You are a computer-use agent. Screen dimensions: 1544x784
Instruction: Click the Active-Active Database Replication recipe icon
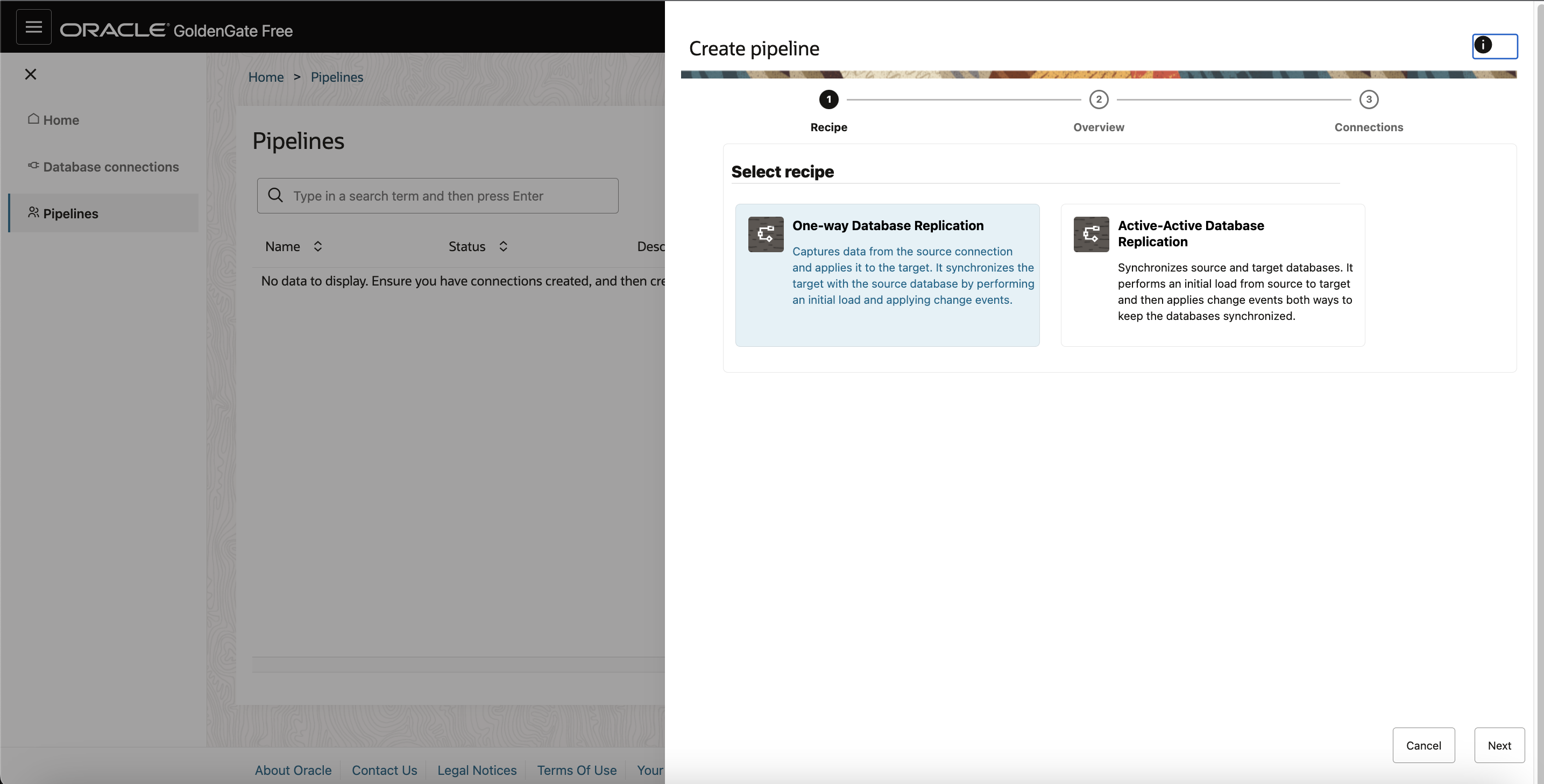coord(1091,234)
